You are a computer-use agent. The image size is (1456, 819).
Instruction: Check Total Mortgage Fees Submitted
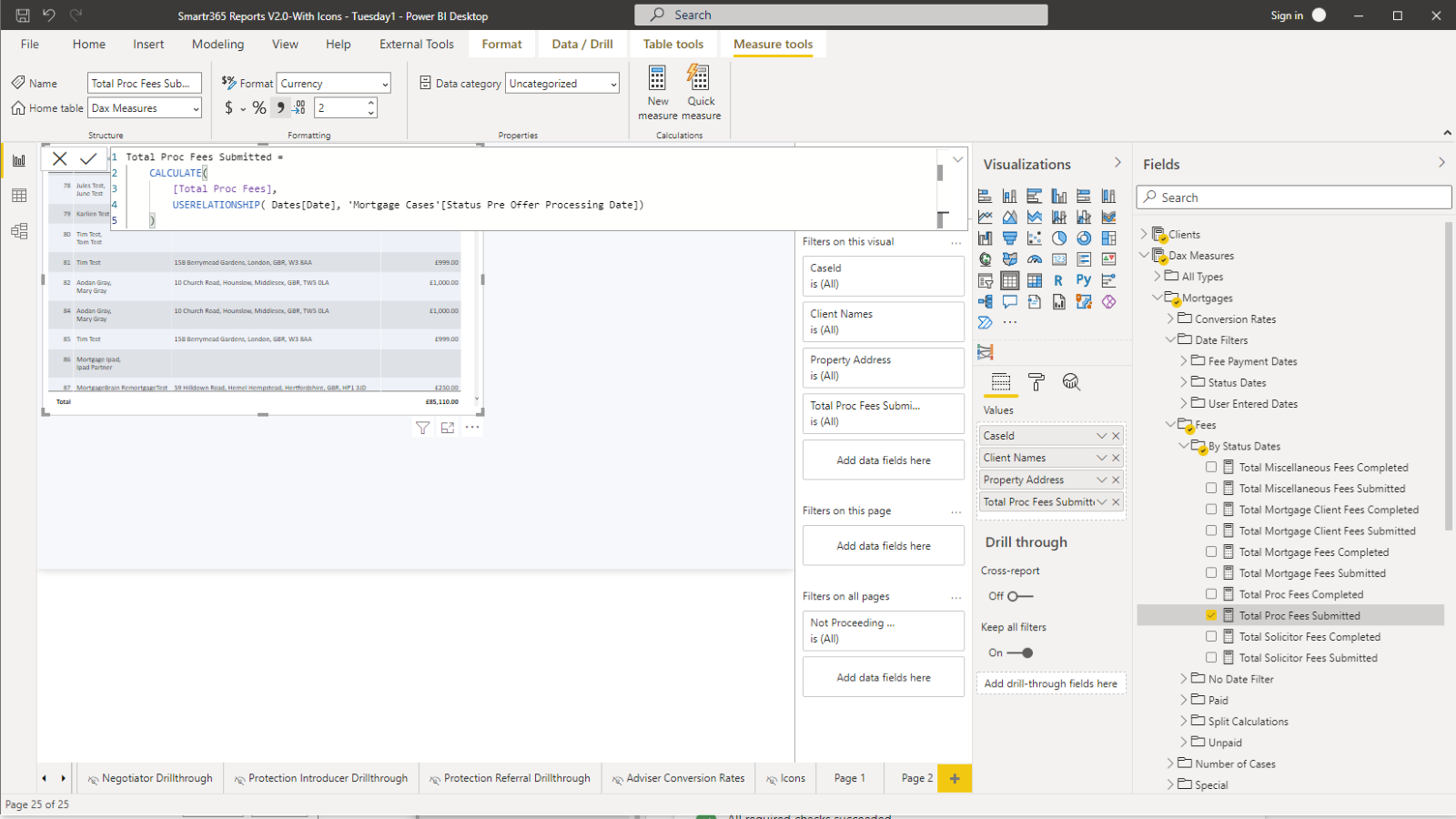(1211, 573)
